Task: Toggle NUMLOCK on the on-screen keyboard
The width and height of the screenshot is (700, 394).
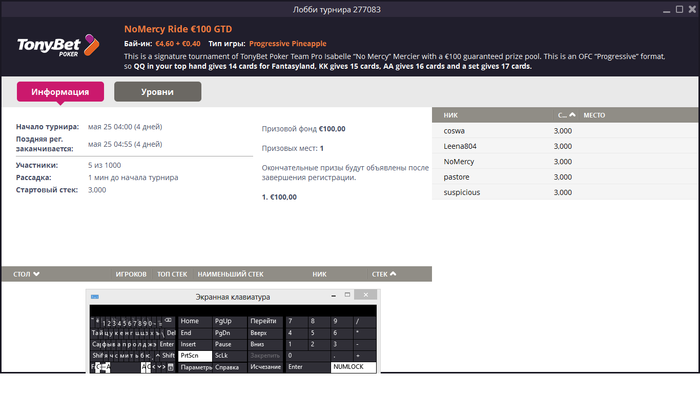Action: point(354,367)
